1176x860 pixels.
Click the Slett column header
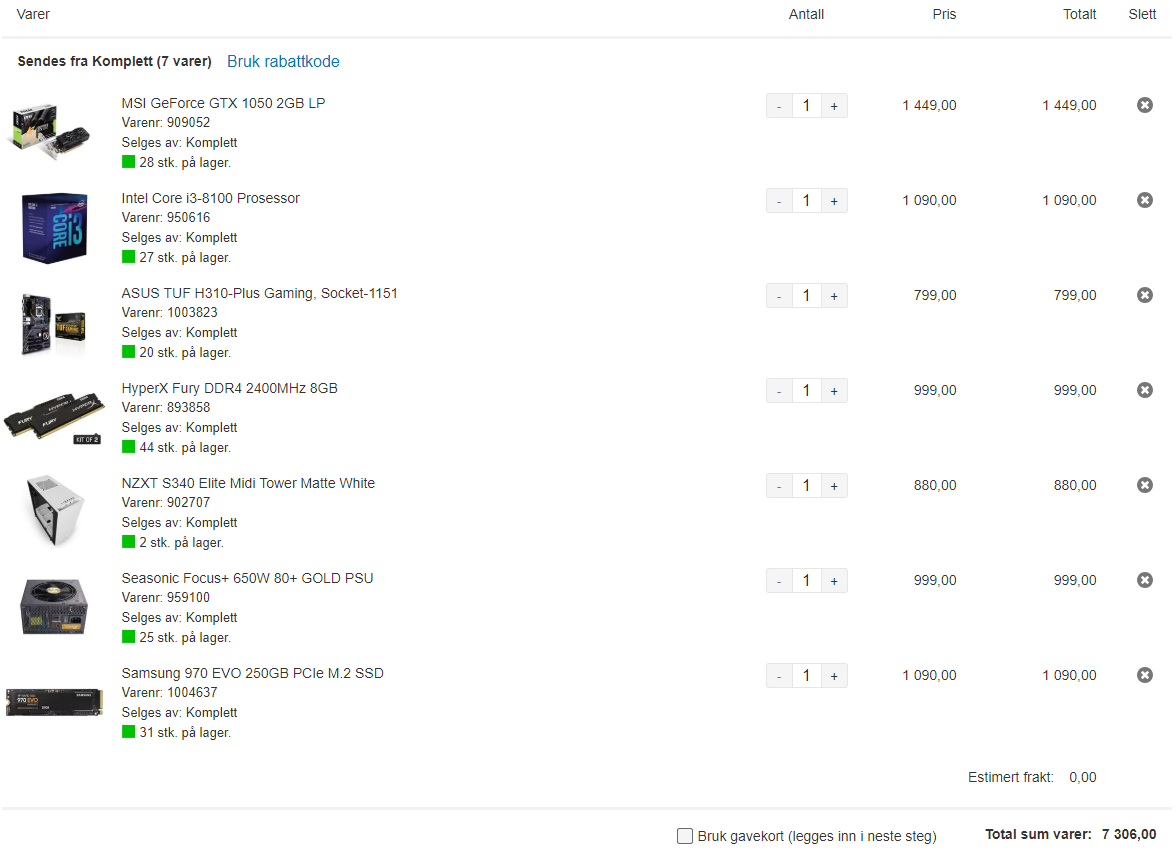tap(1142, 14)
